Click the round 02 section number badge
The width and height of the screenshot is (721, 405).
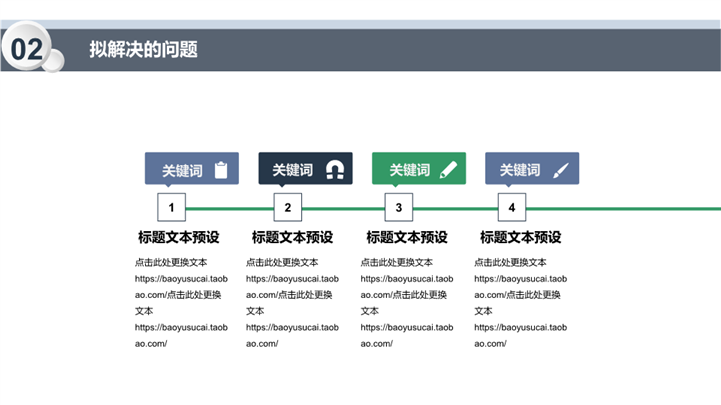pos(27,50)
